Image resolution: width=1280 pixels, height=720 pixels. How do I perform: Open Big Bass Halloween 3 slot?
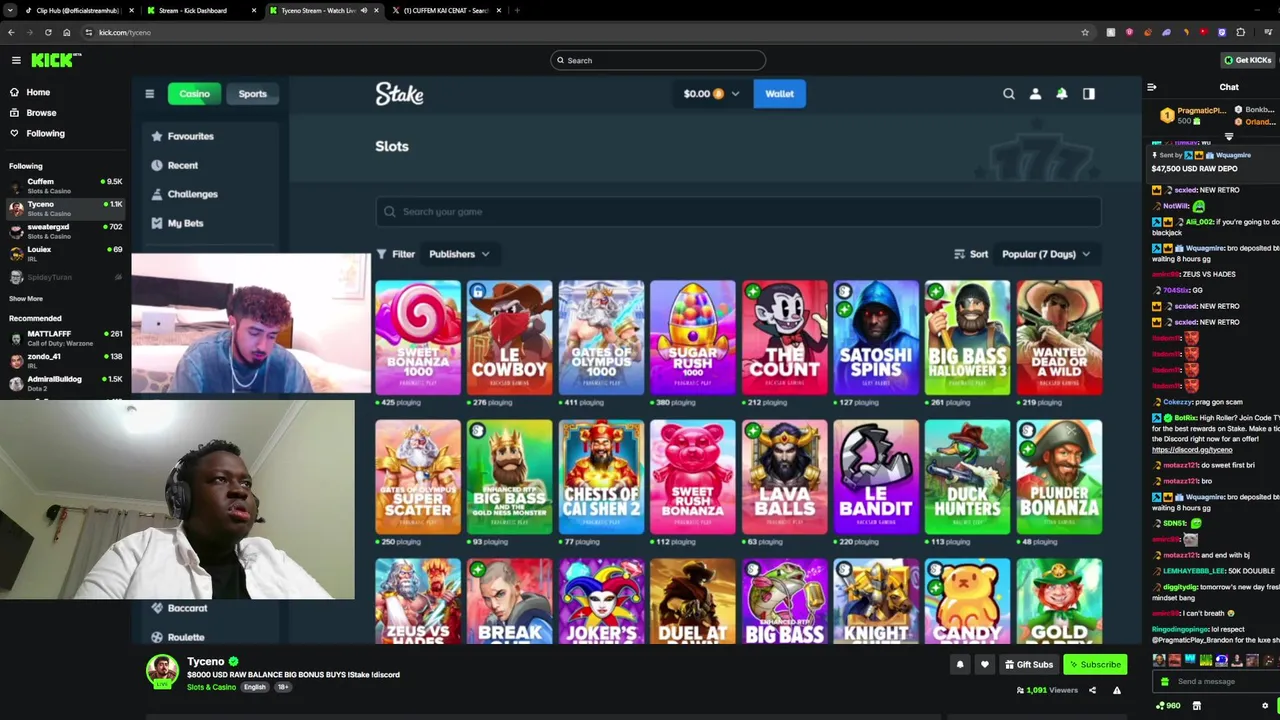click(x=967, y=338)
